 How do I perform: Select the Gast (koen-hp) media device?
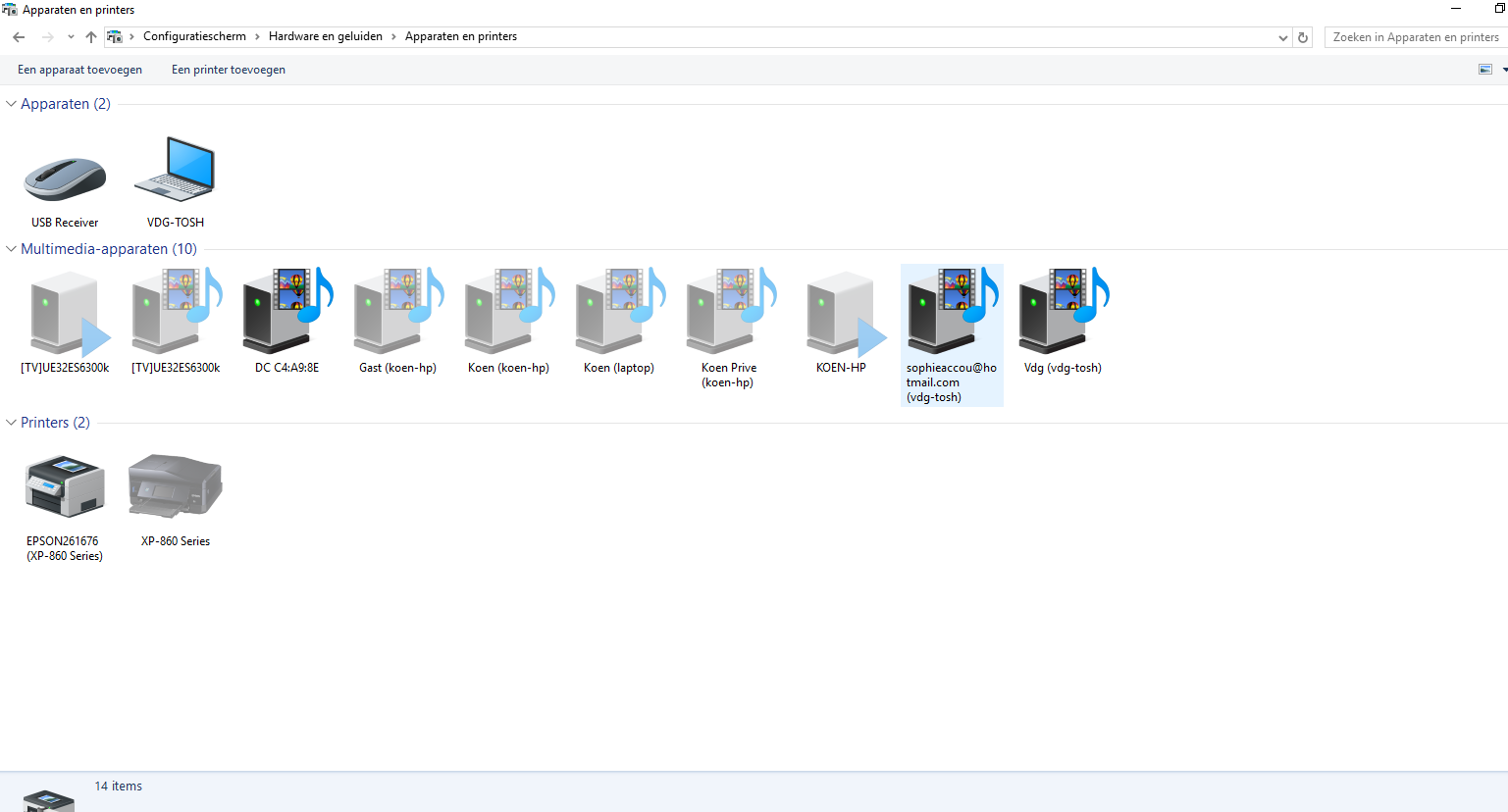click(397, 322)
